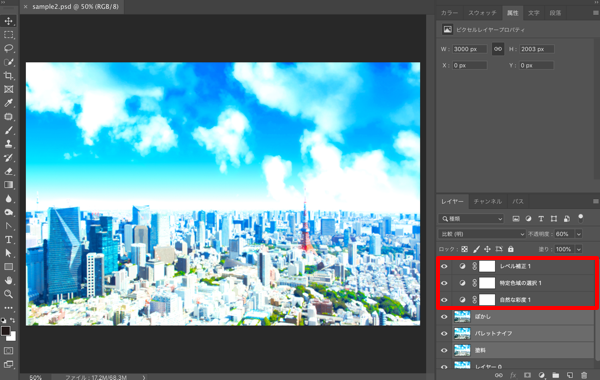Image resolution: width=600 pixels, height=380 pixels.
Task: Hide the 自然な彩度 1 layer
Action: coord(444,300)
